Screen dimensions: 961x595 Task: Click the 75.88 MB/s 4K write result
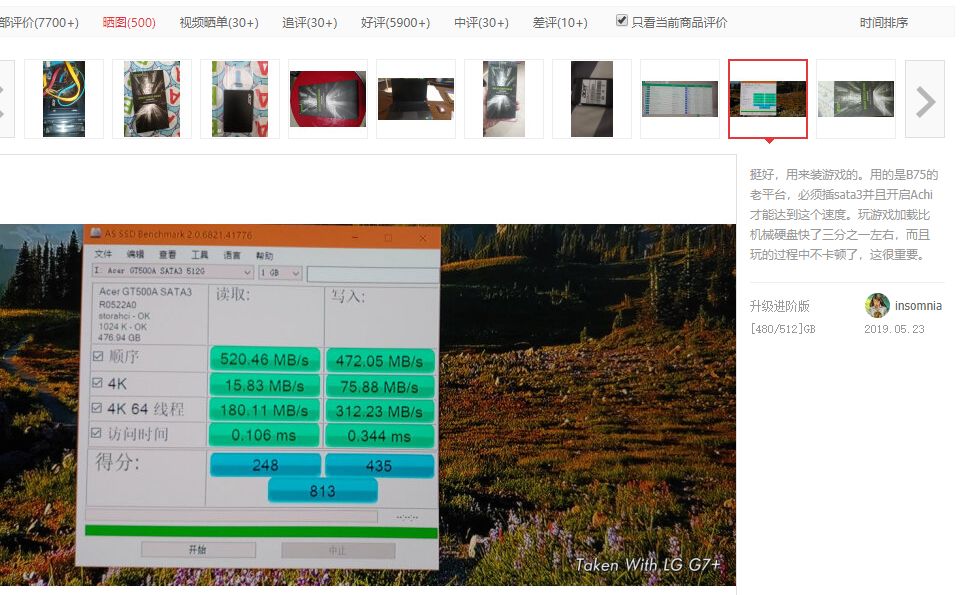point(379,387)
